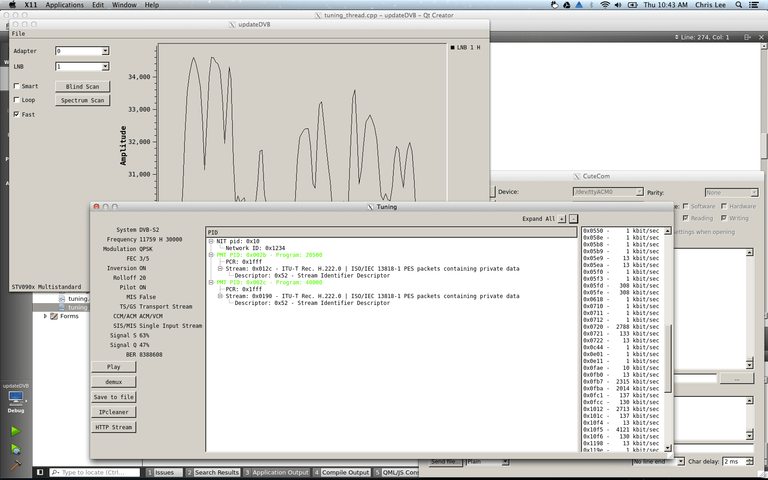Open the X11 menu
768x480 pixels.
coord(31,5)
